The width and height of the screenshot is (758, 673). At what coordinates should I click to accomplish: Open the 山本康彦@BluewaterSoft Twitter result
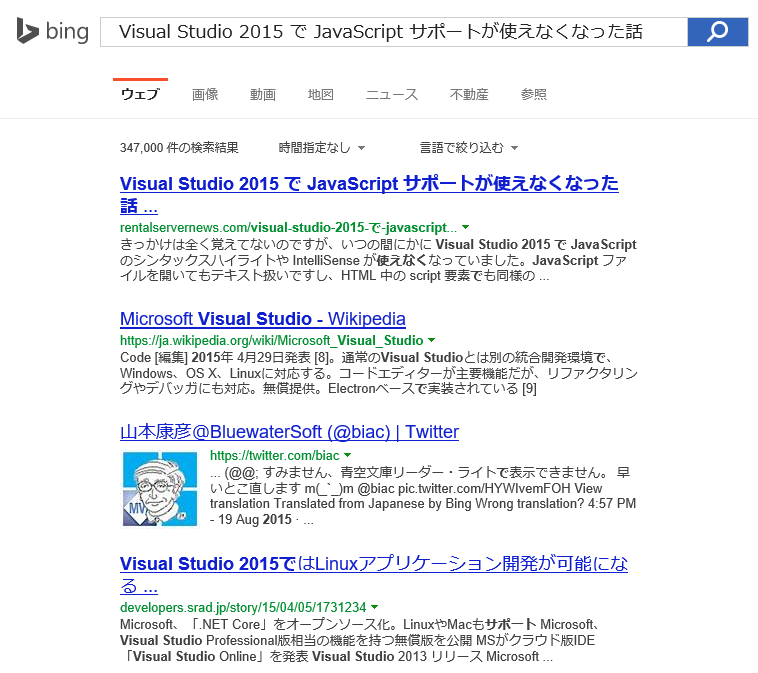coord(289,432)
